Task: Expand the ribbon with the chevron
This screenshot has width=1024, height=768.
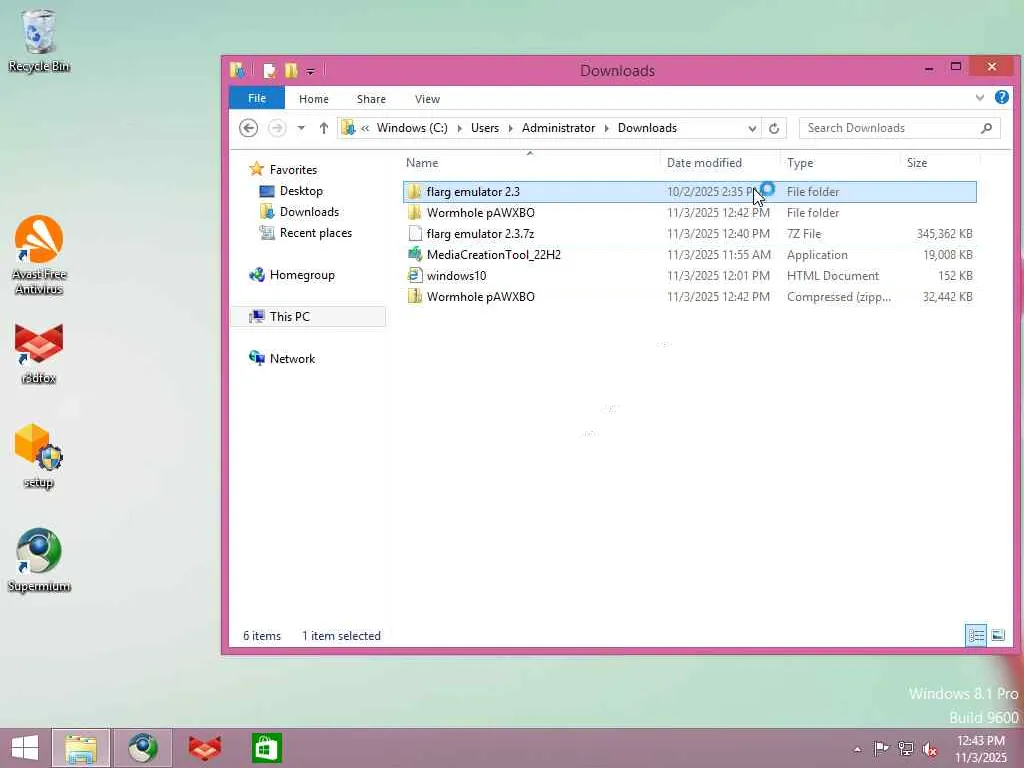Action: point(980,98)
